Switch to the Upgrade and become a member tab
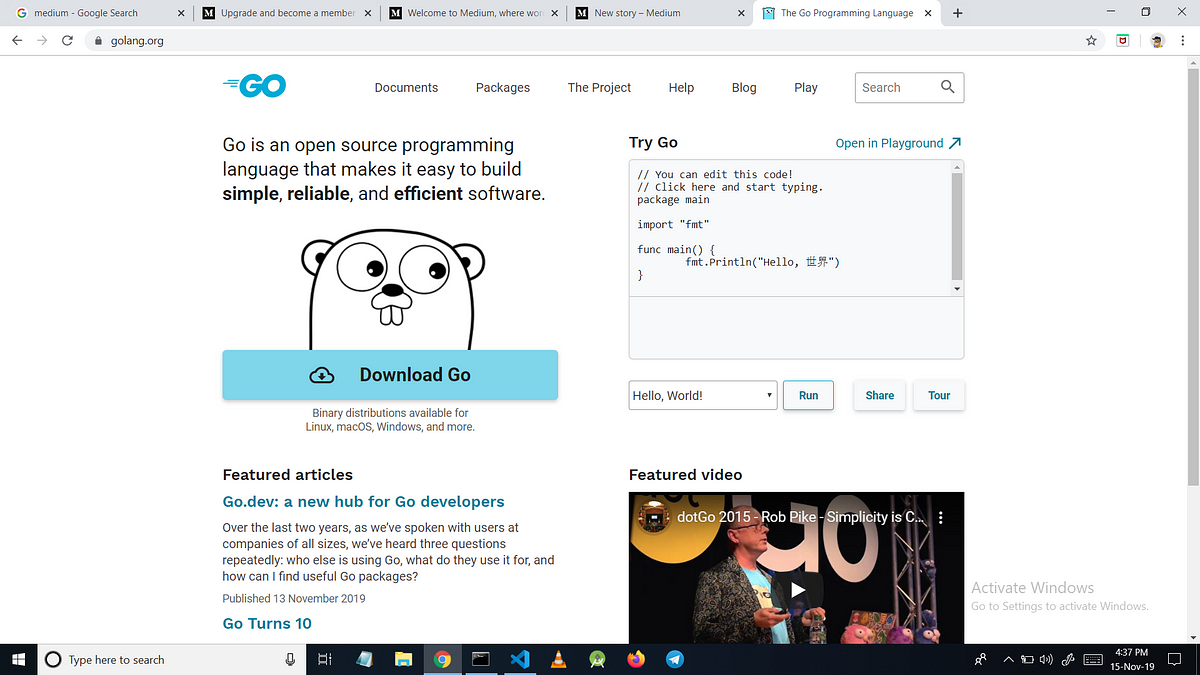The height and width of the screenshot is (675, 1200). (285, 13)
